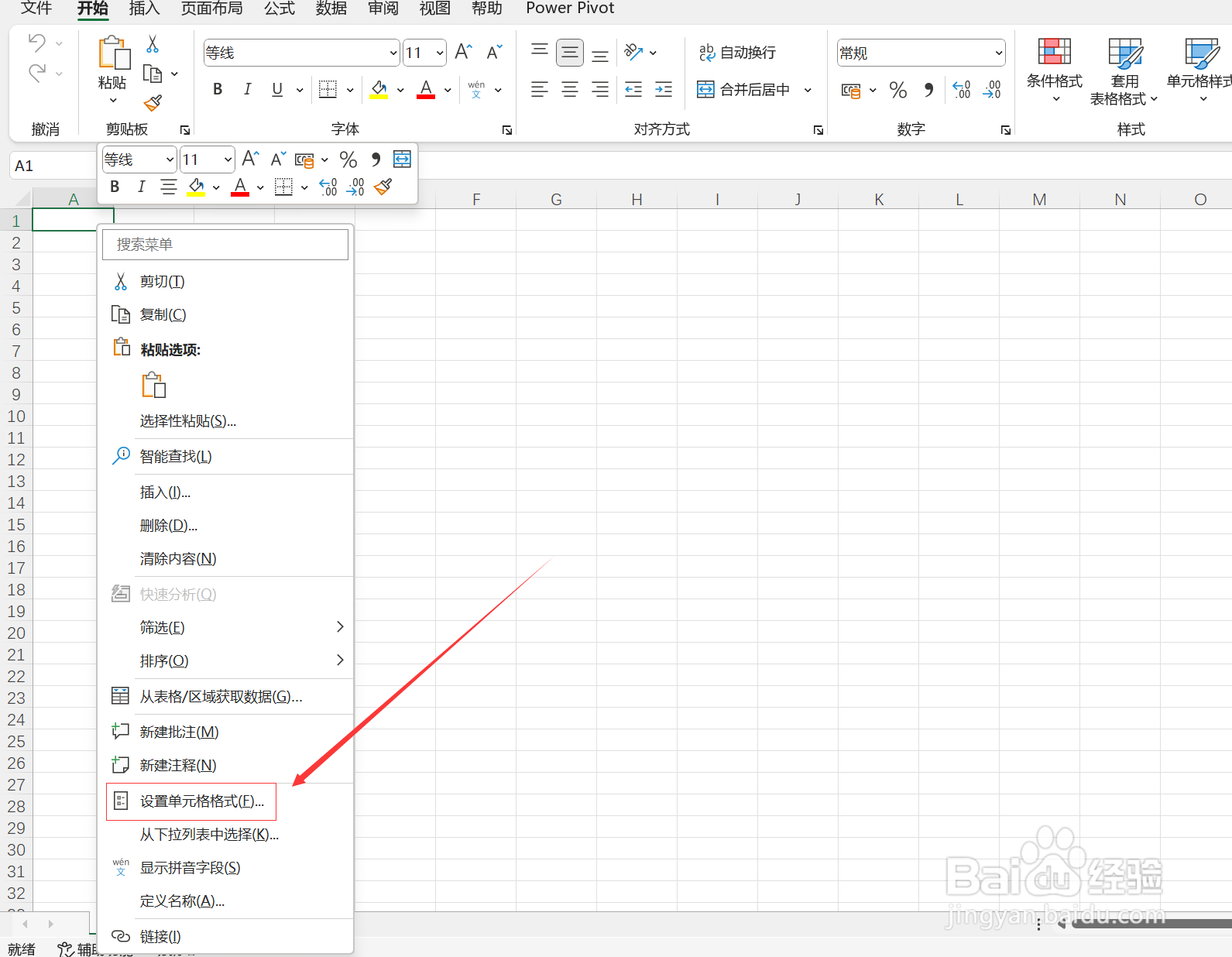The image size is (1232, 957).
Task: Click the Name Box showing A1
Action: (x=53, y=166)
